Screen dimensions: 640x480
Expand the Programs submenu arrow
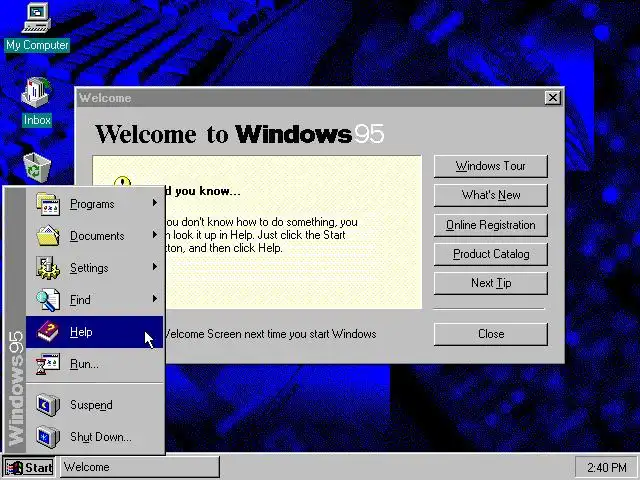[x=155, y=203]
